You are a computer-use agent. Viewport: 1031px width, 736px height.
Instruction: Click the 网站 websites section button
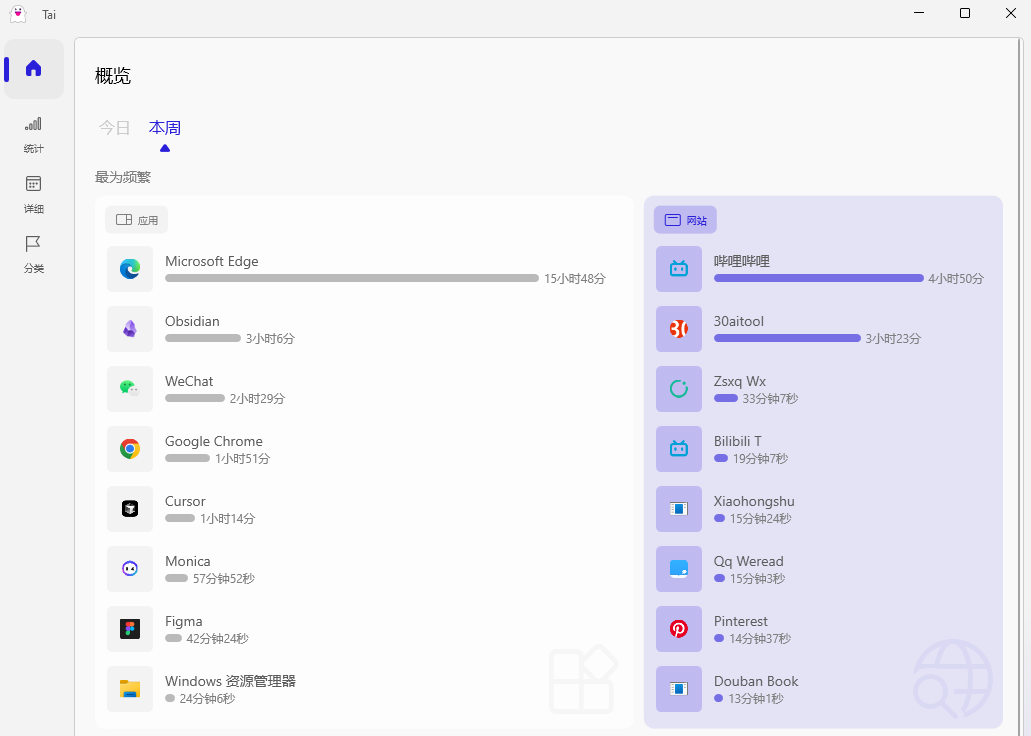(x=685, y=220)
